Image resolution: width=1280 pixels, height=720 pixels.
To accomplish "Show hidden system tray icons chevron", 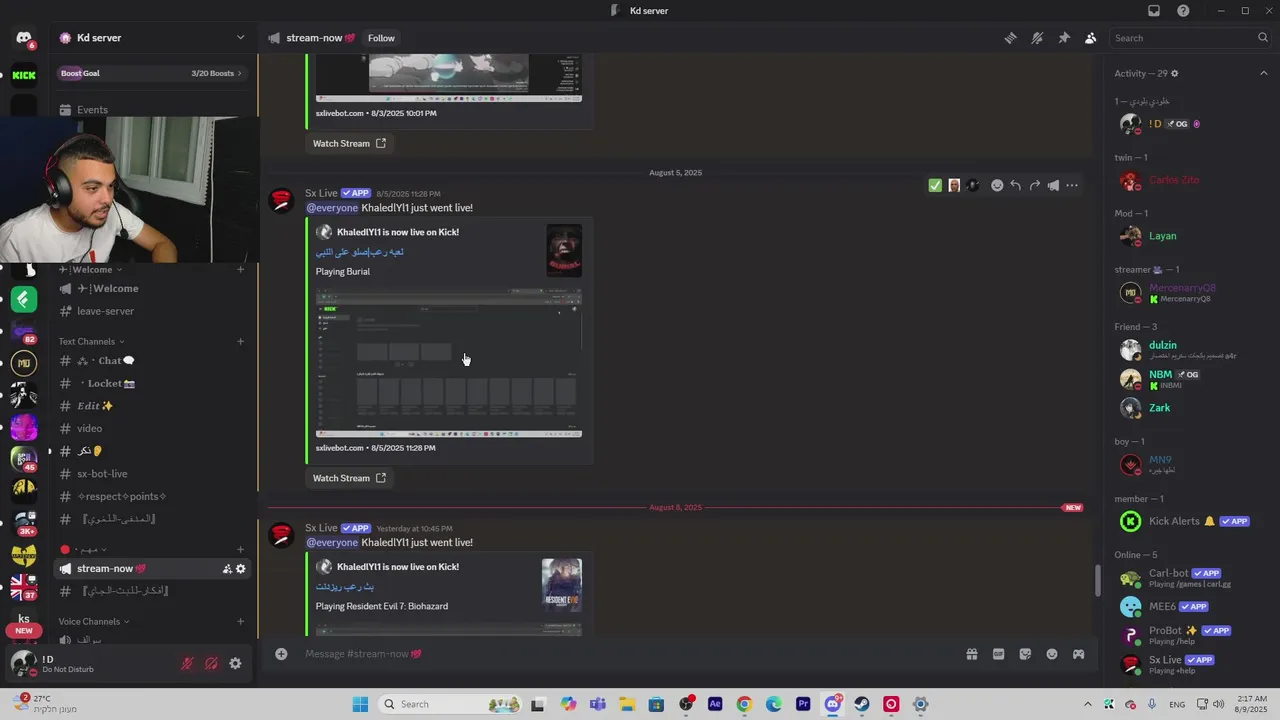I will click(1088, 704).
